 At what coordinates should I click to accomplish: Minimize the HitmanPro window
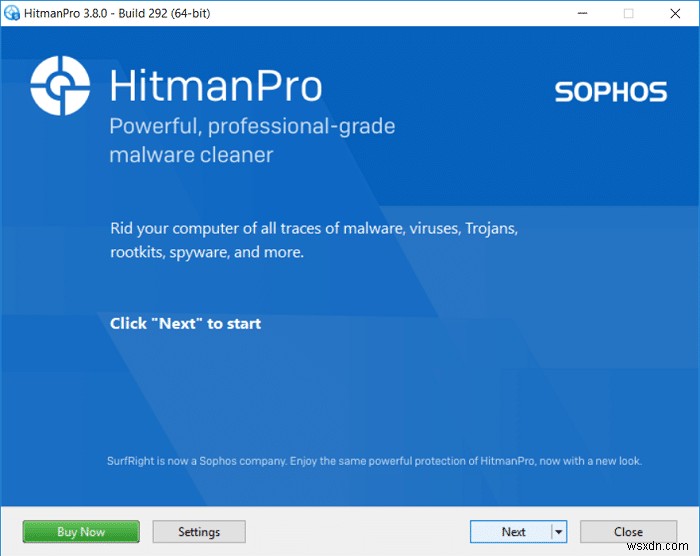[582, 13]
